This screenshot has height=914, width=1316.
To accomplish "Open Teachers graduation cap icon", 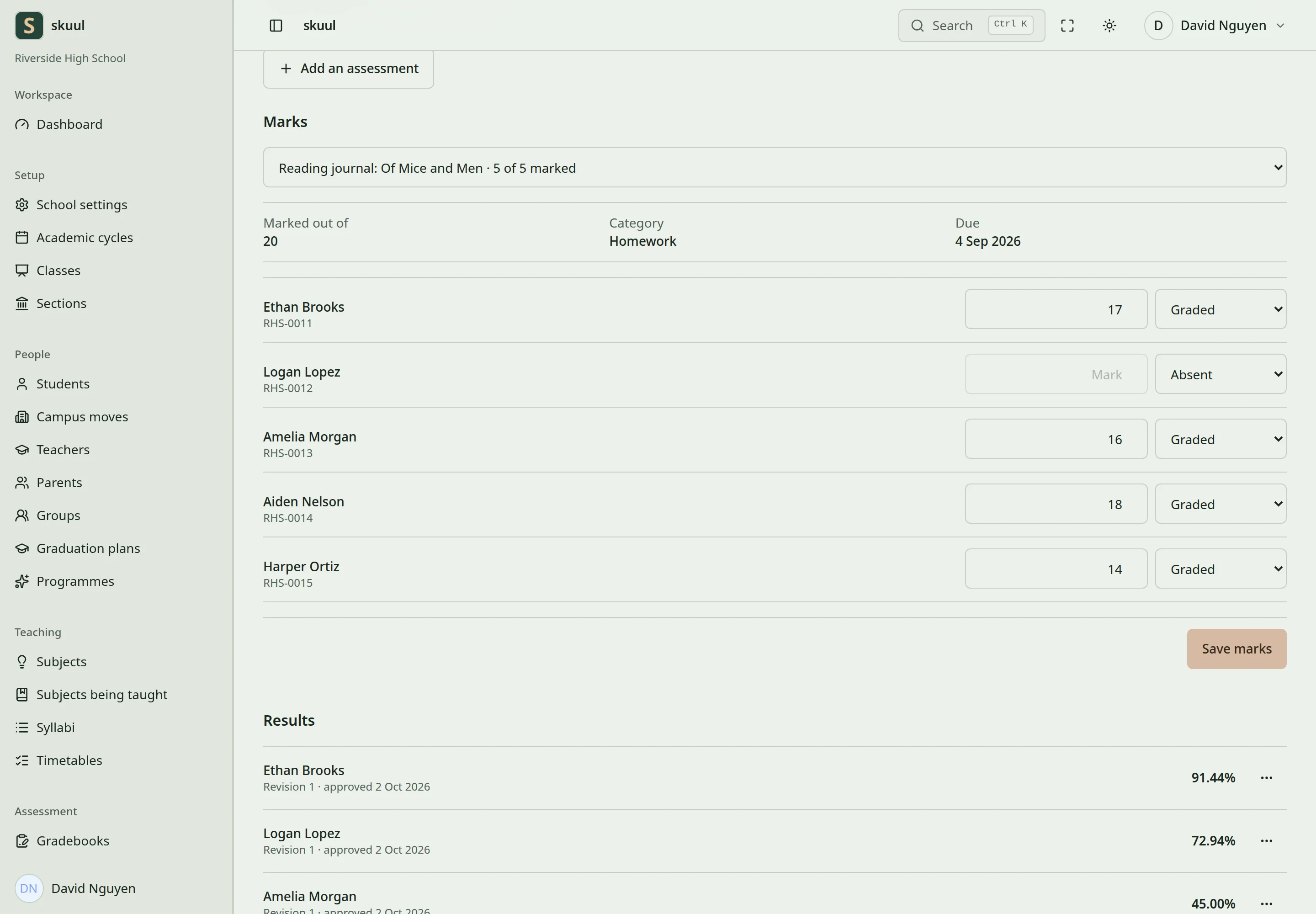I will coord(22,450).
